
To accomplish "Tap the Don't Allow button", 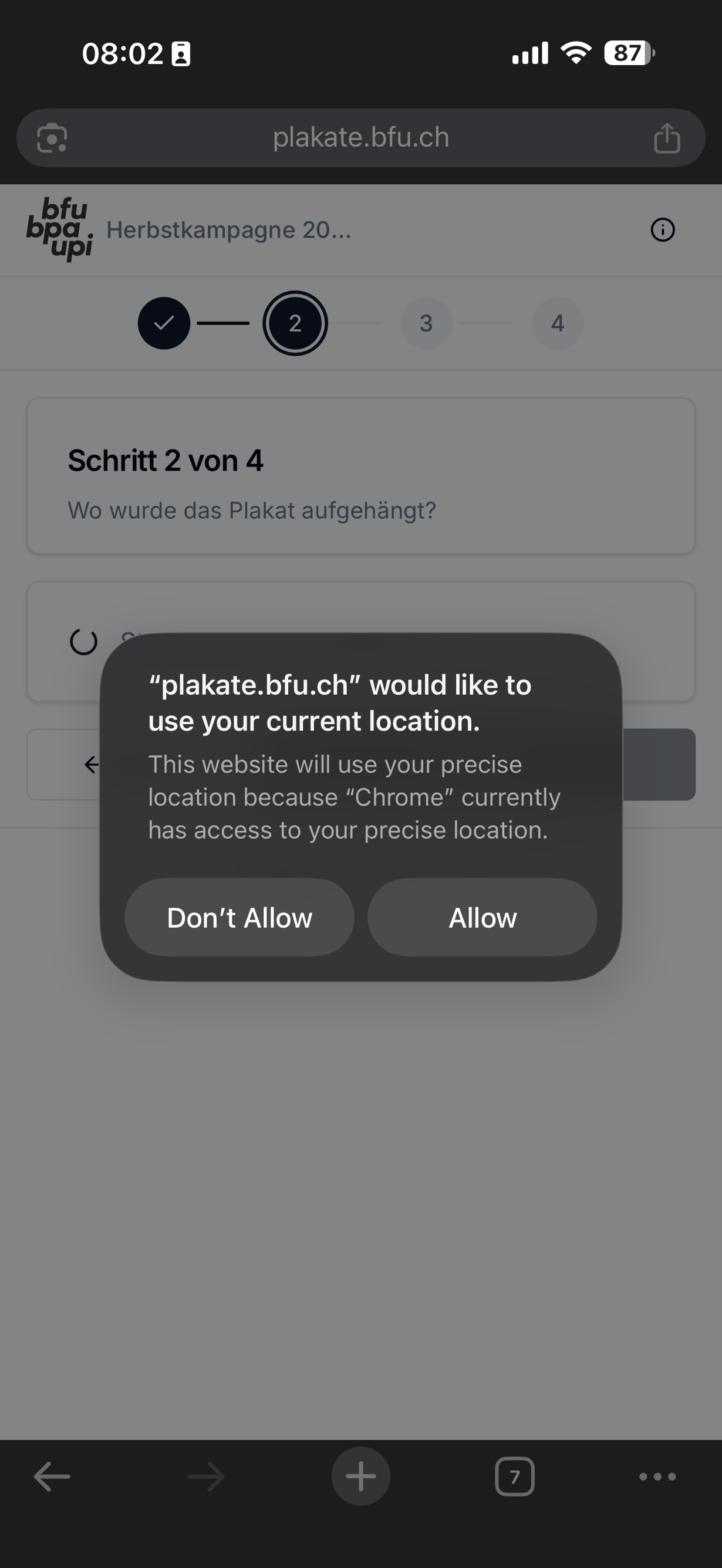I will (239, 917).
